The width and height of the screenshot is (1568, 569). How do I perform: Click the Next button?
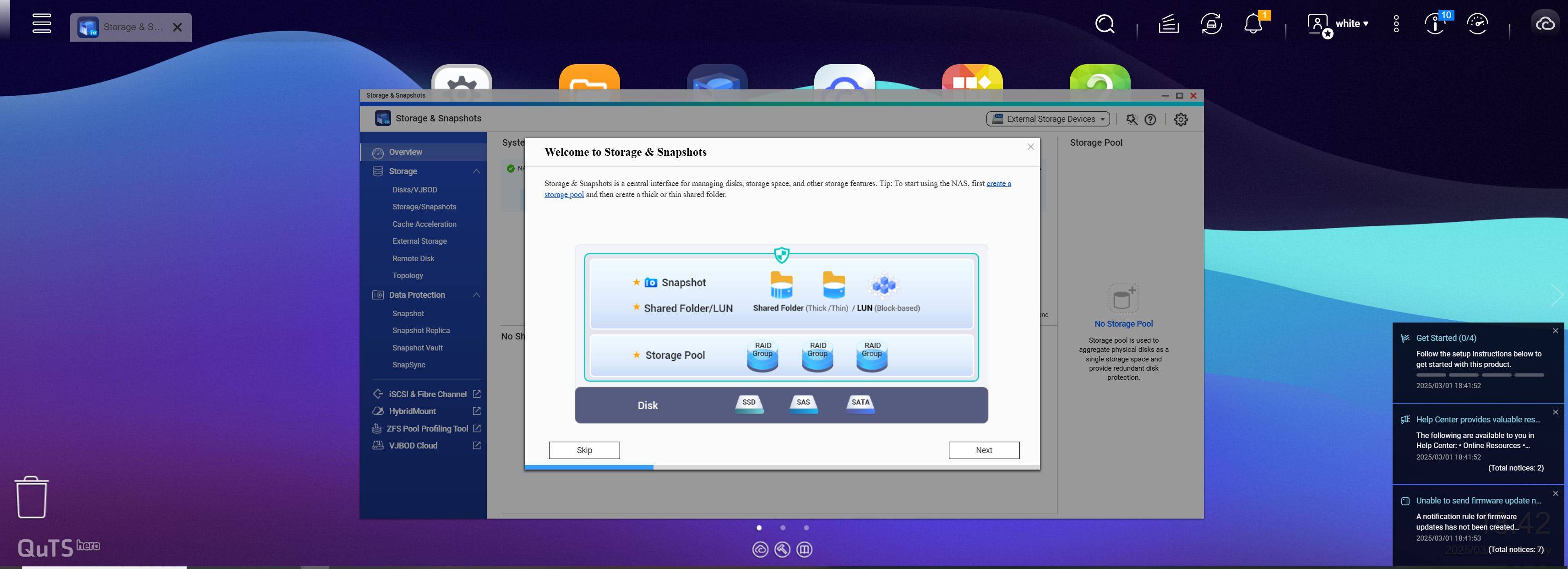(984, 450)
